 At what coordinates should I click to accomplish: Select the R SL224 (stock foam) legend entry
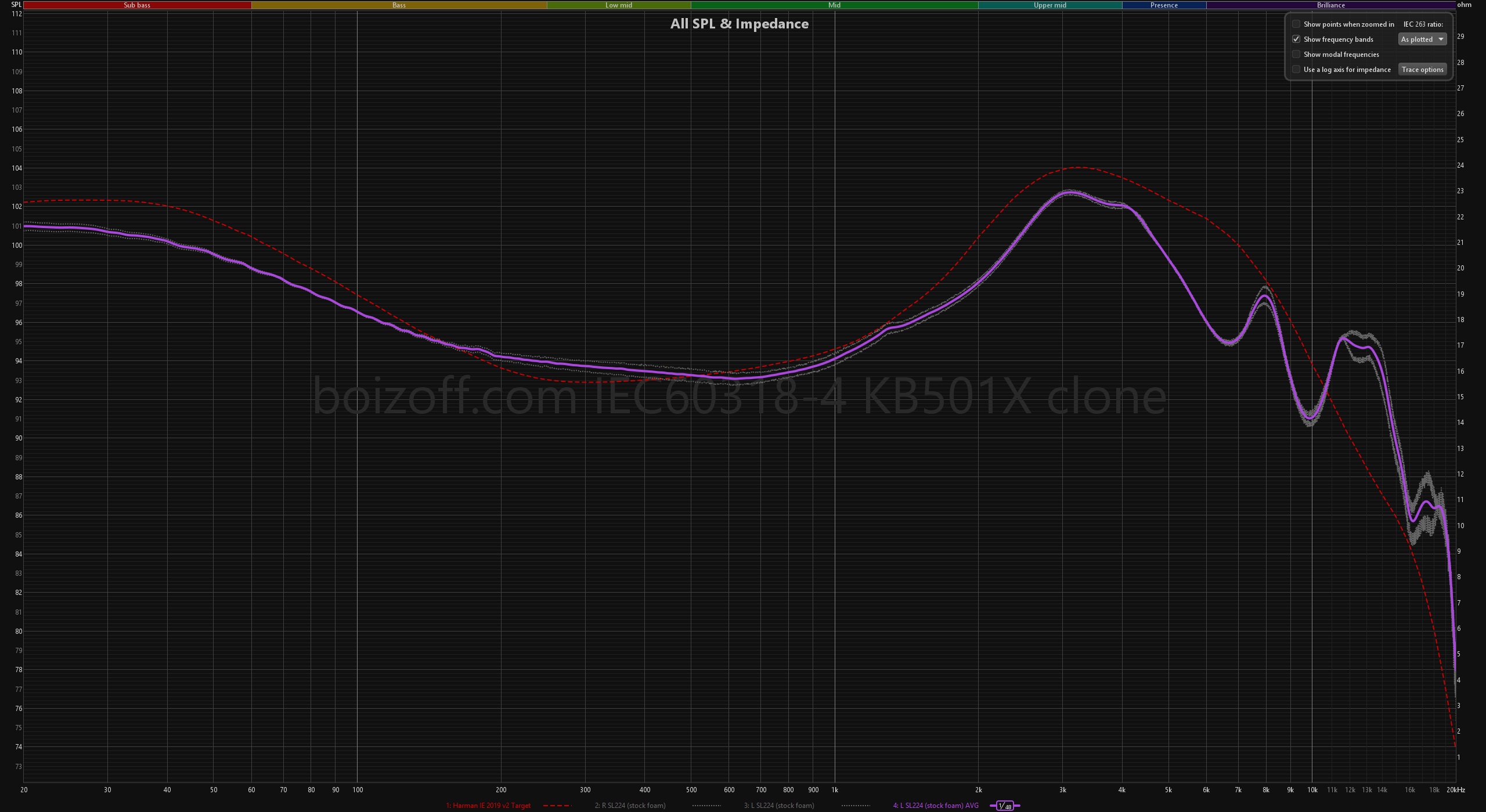630,806
